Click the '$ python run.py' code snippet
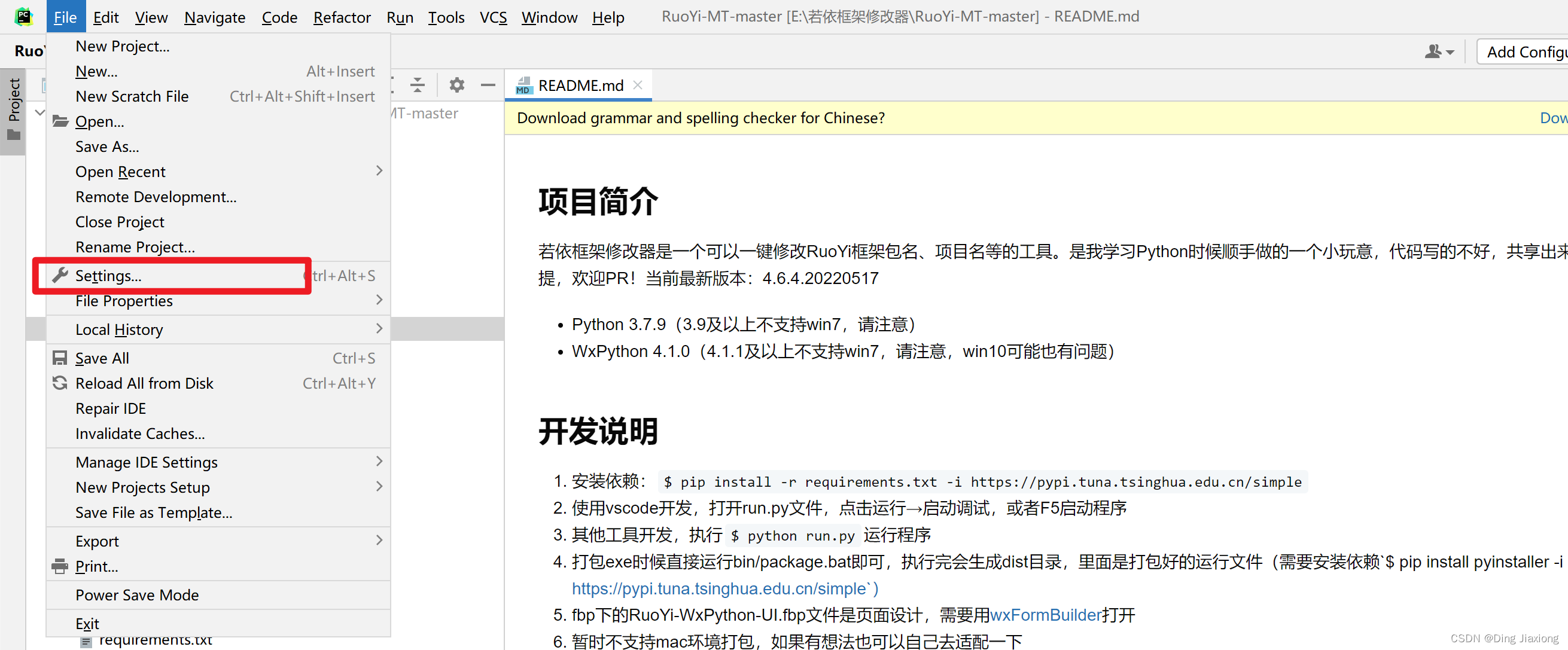Screen dimensions: 1568x650 tap(794, 536)
